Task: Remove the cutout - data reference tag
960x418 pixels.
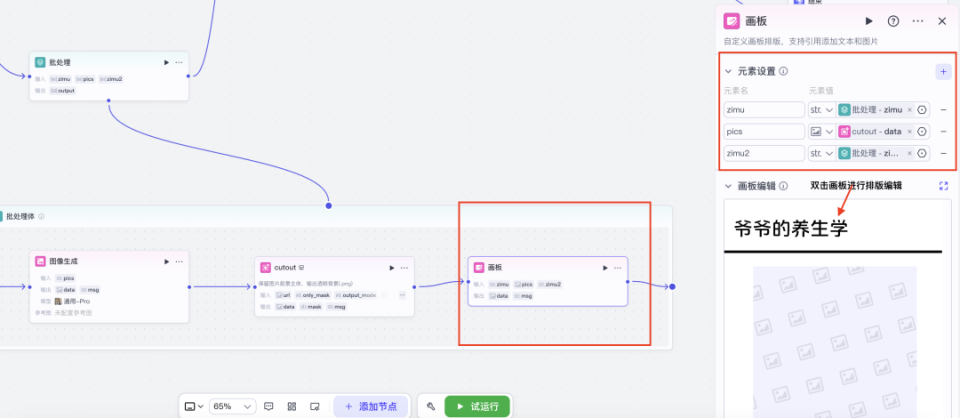Action: (x=909, y=132)
